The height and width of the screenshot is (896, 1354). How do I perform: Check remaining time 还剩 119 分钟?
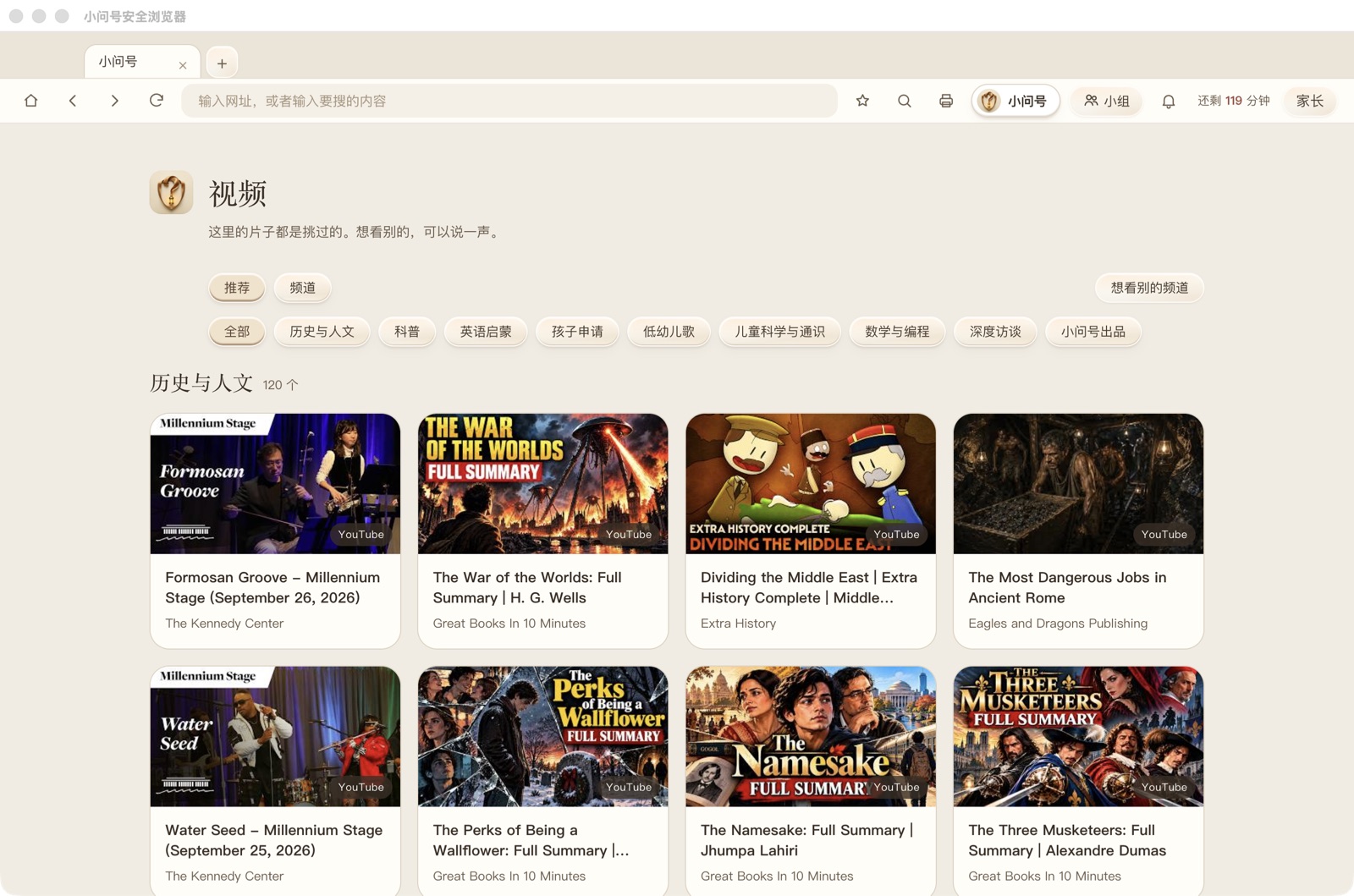[x=1234, y=101]
